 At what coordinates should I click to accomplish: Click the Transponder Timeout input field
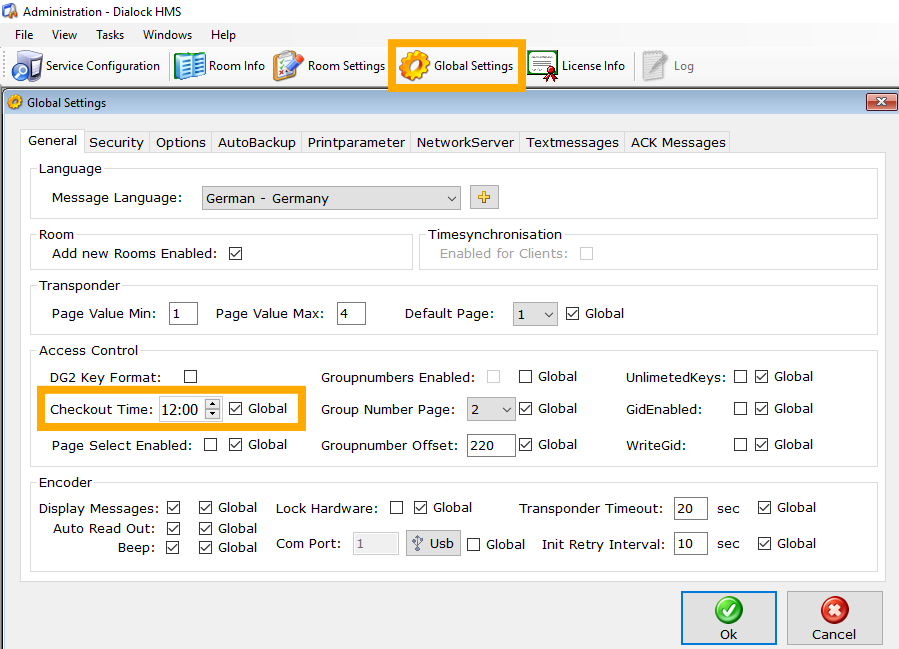[690, 509]
